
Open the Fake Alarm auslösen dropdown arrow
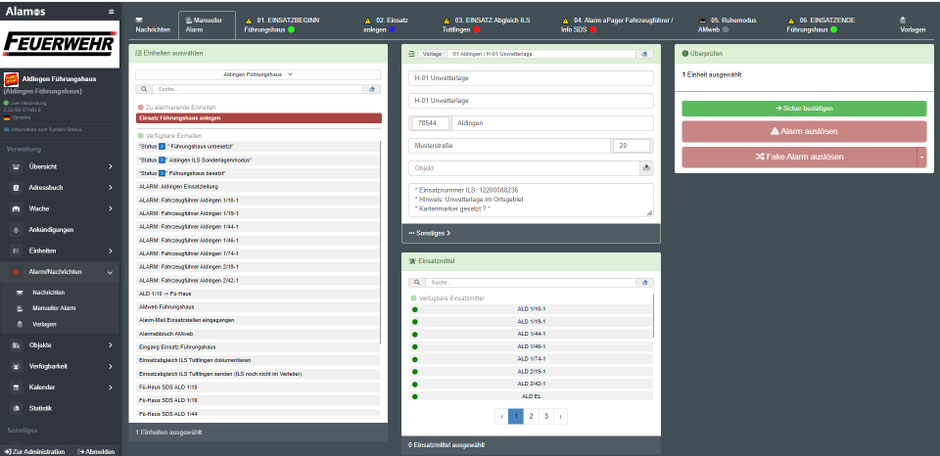click(x=922, y=157)
